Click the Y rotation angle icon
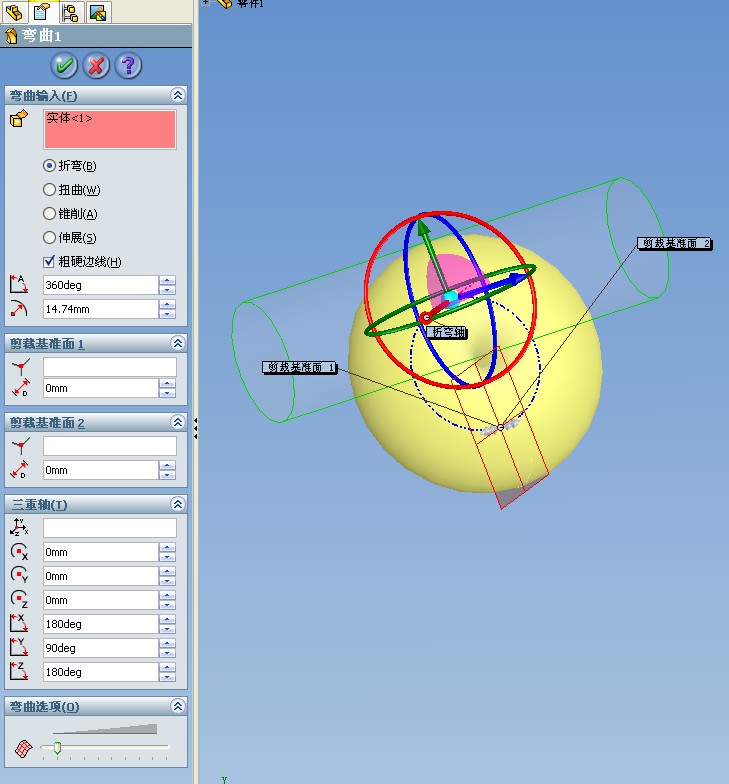 [19, 648]
